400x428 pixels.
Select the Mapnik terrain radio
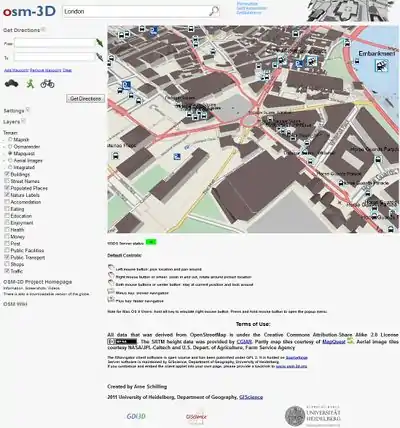click(x=10, y=139)
